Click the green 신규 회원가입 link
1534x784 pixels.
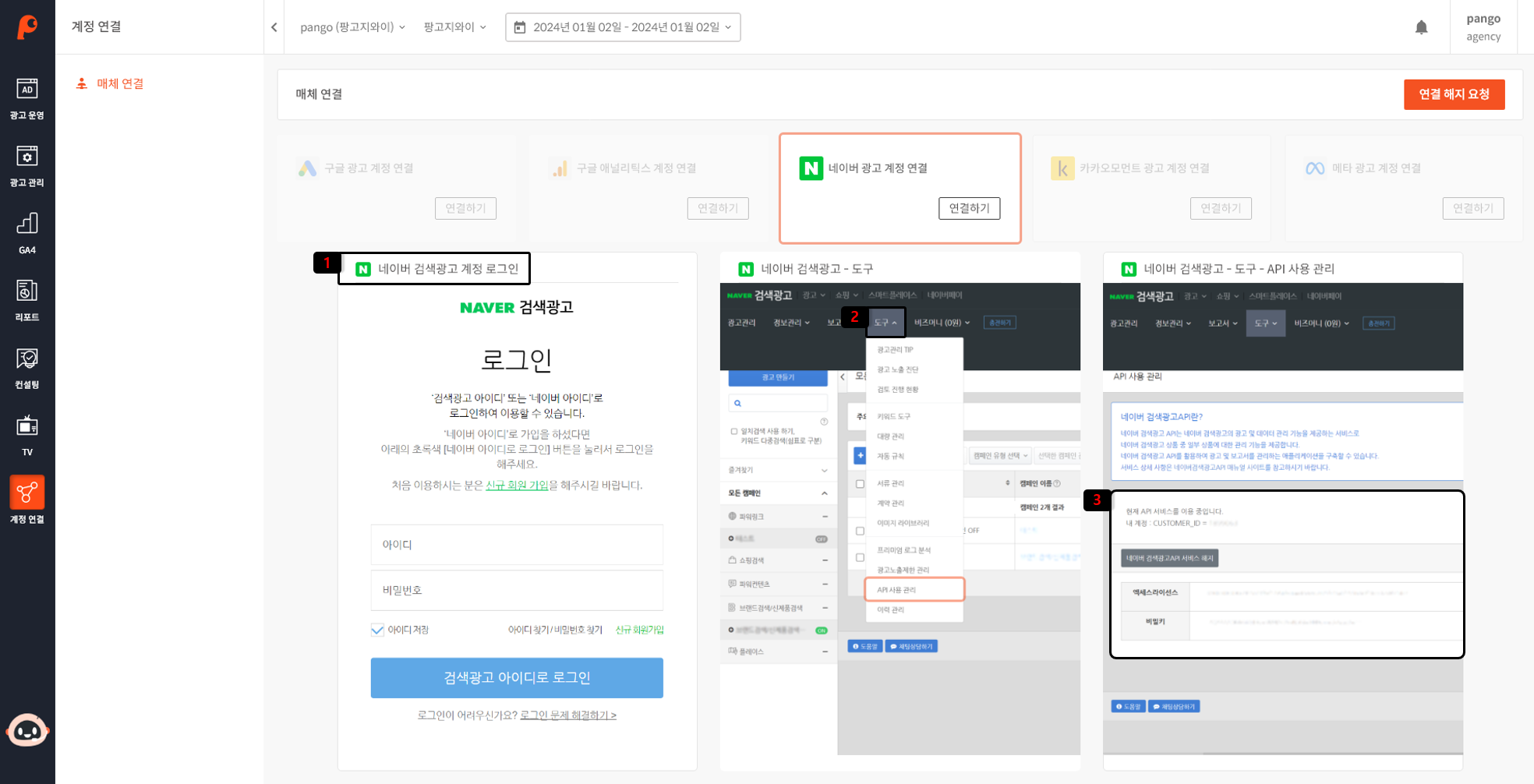(x=639, y=630)
